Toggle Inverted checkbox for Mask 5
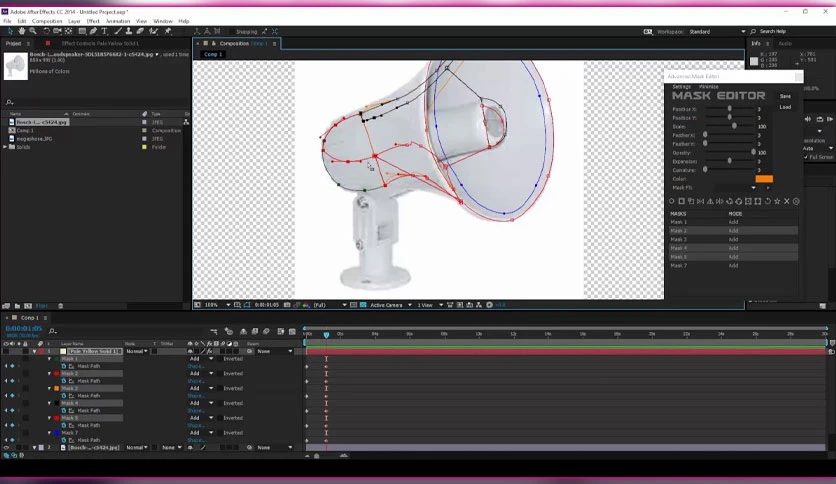The image size is (836, 484). click(x=220, y=418)
